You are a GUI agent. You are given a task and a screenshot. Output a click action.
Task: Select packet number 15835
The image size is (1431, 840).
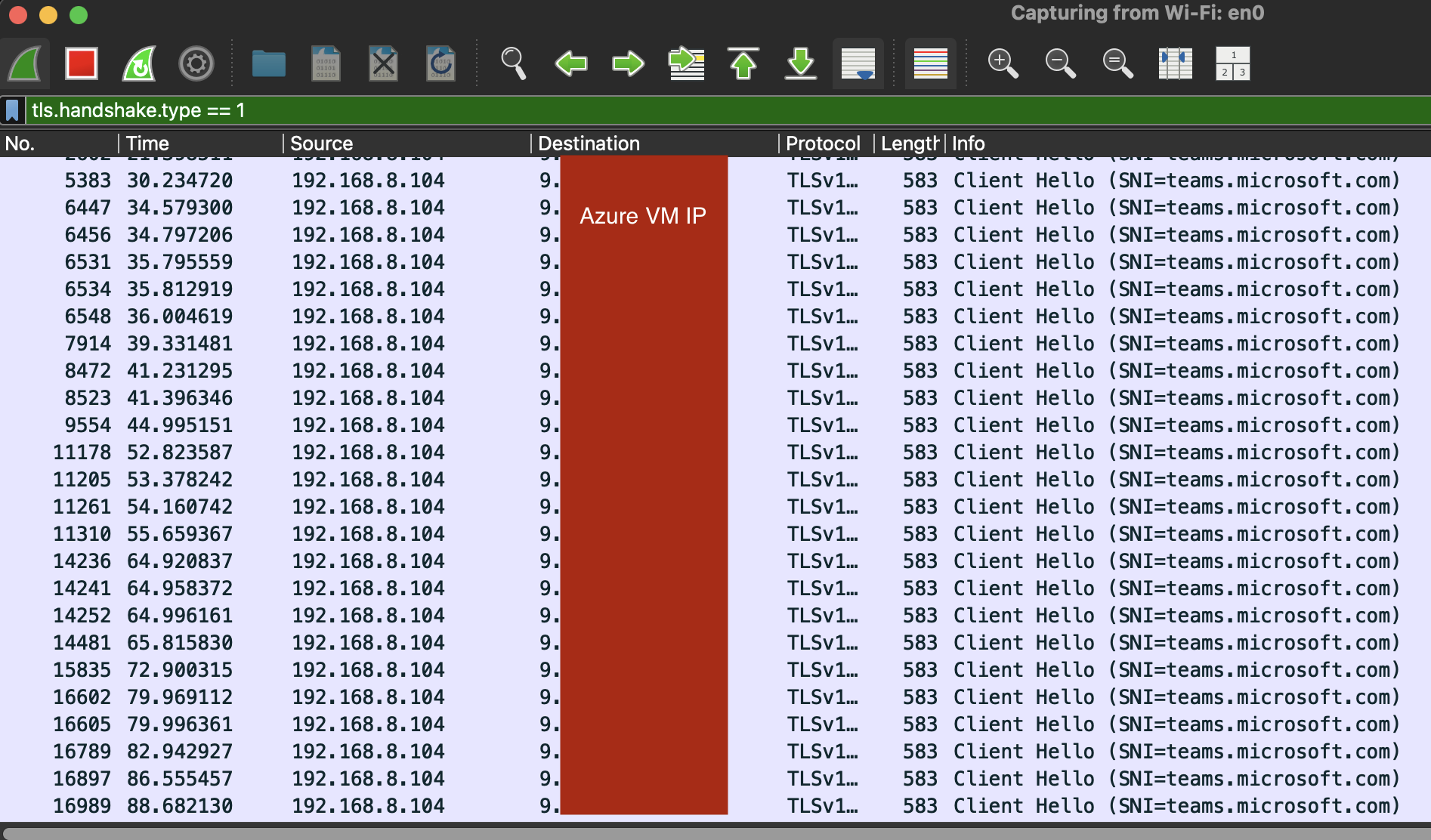(x=715, y=670)
